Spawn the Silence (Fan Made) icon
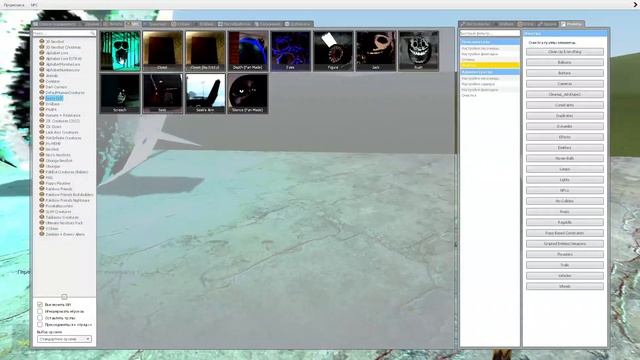The height and width of the screenshot is (360, 640). (248, 93)
